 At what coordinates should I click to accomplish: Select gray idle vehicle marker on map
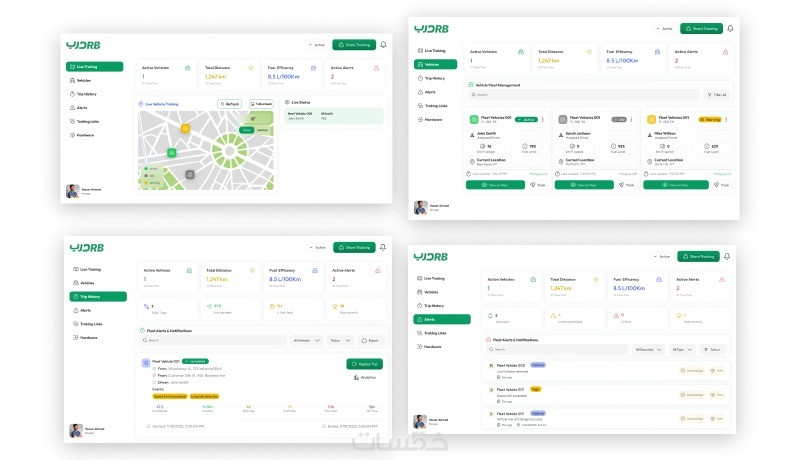pos(190,174)
